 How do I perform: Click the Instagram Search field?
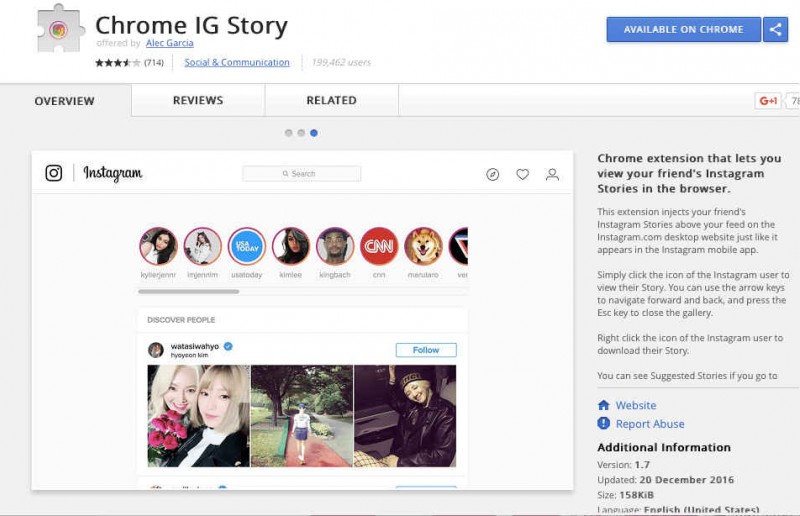click(x=302, y=174)
